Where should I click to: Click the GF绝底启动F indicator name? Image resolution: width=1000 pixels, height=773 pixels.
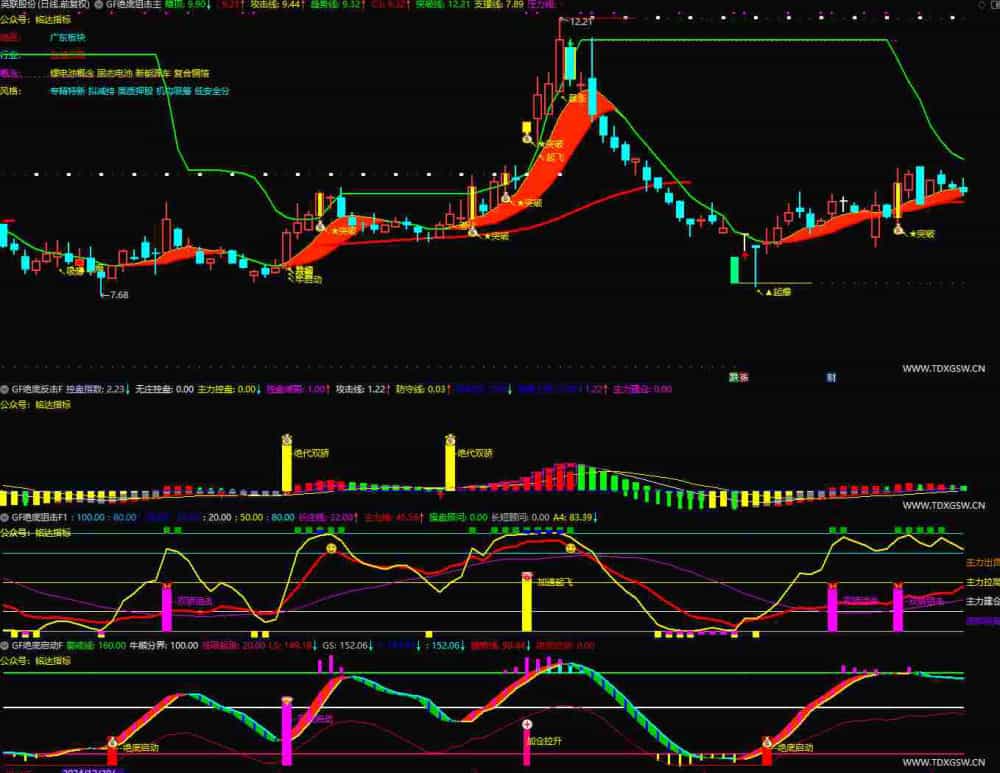click(37, 645)
